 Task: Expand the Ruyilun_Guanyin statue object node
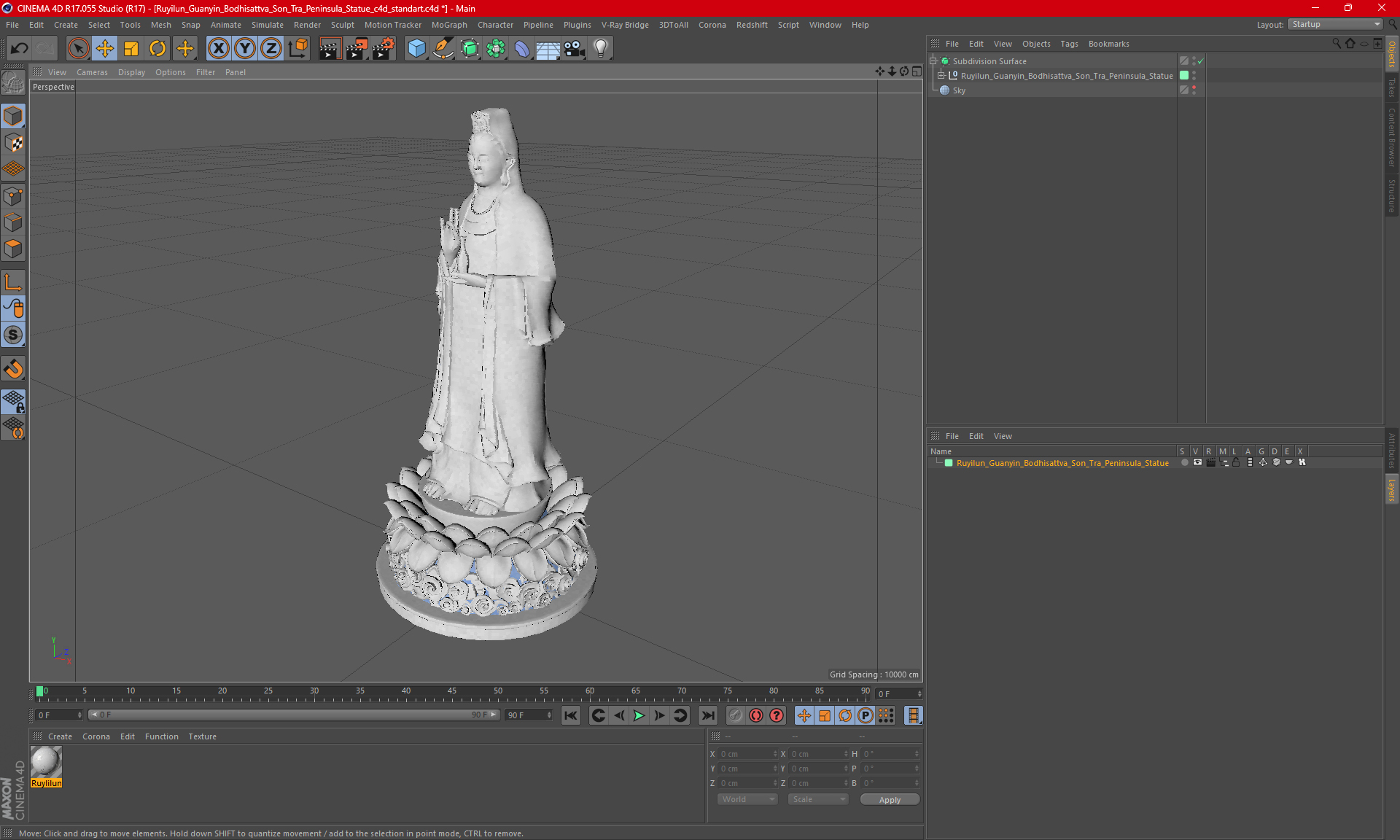[941, 76]
